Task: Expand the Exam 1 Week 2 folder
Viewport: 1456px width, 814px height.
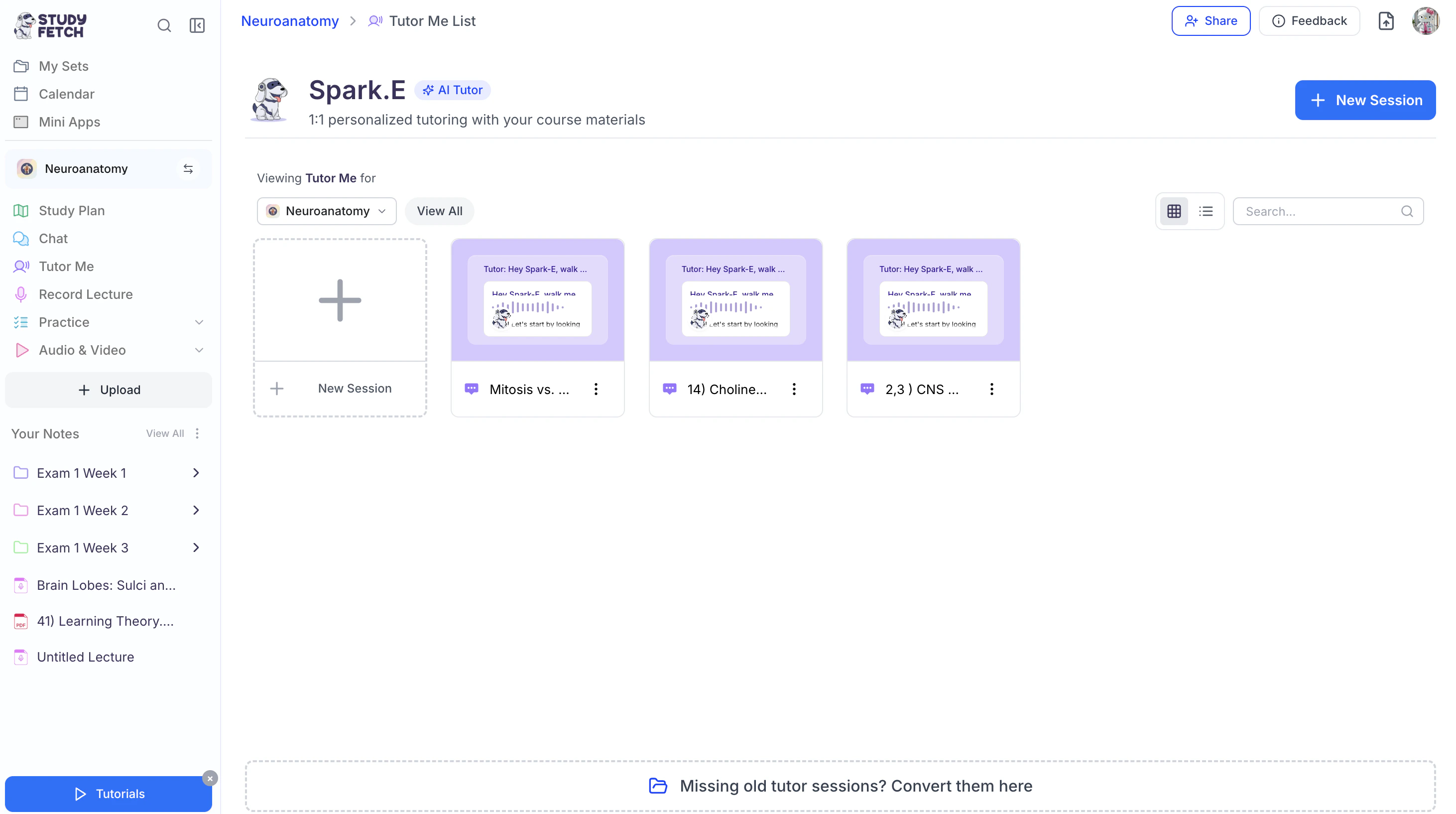Action: pyautogui.click(x=196, y=511)
